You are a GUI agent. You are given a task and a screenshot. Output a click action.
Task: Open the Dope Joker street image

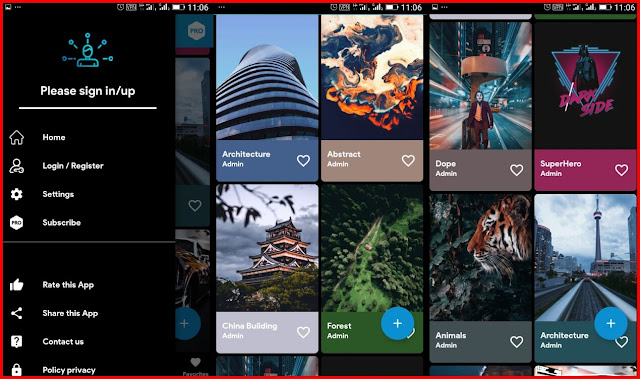tap(480, 86)
